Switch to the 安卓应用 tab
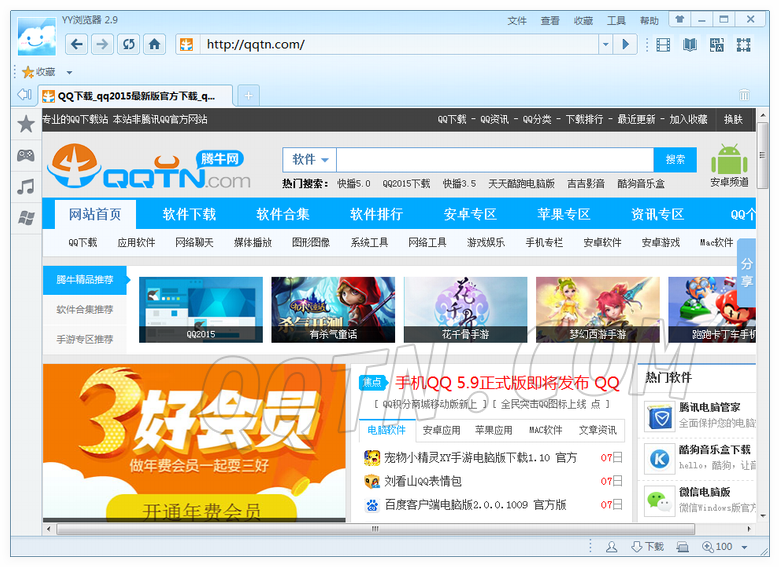Screen dimensions: 780x567 pos(441,430)
